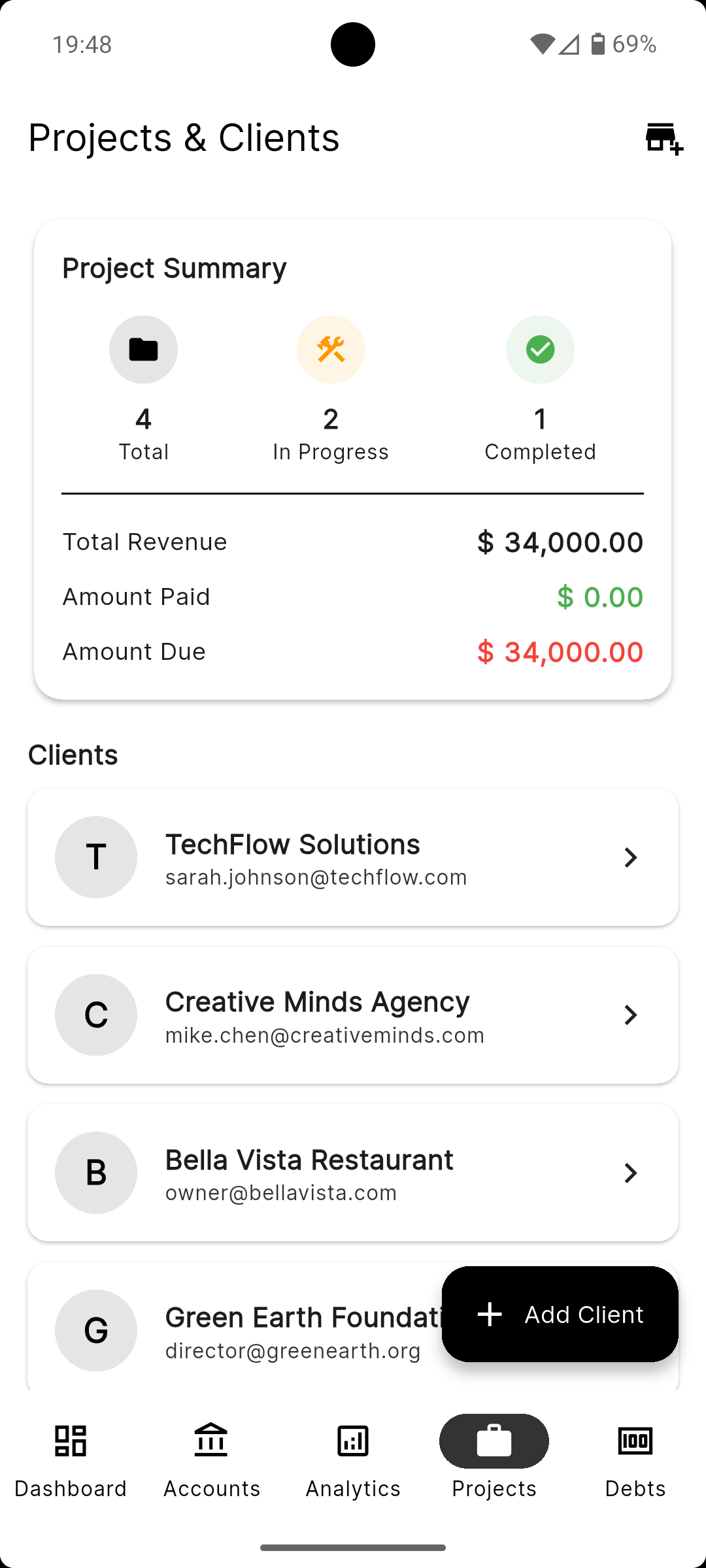706x1568 pixels.
Task: Tap the In Progress tools icon
Action: click(331, 350)
